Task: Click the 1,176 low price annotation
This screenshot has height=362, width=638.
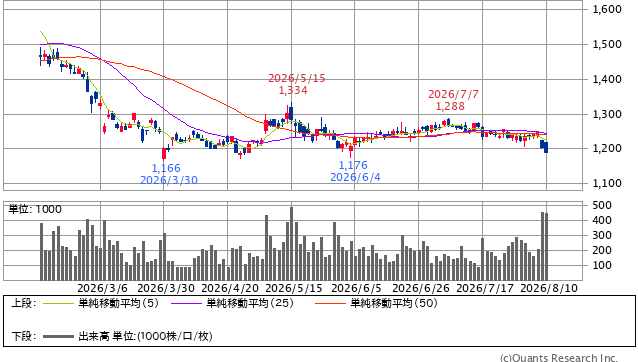Action: click(x=353, y=165)
